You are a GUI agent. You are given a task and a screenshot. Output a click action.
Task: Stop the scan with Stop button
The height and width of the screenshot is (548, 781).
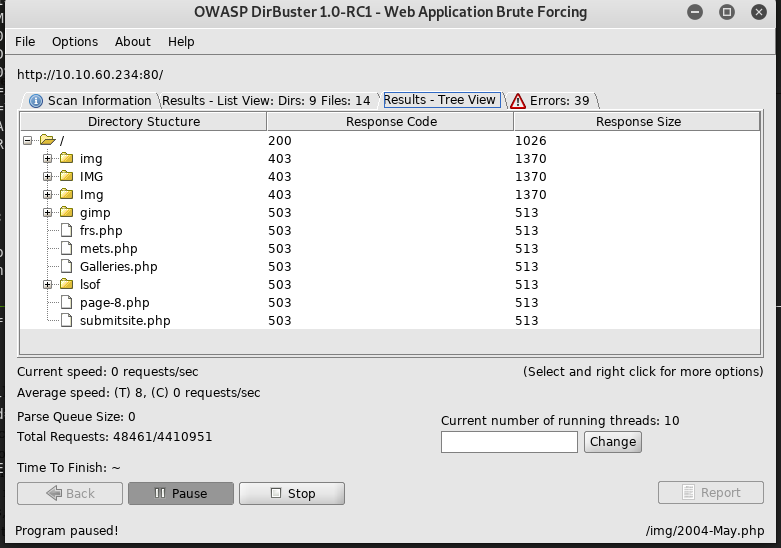[x=292, y=493]
